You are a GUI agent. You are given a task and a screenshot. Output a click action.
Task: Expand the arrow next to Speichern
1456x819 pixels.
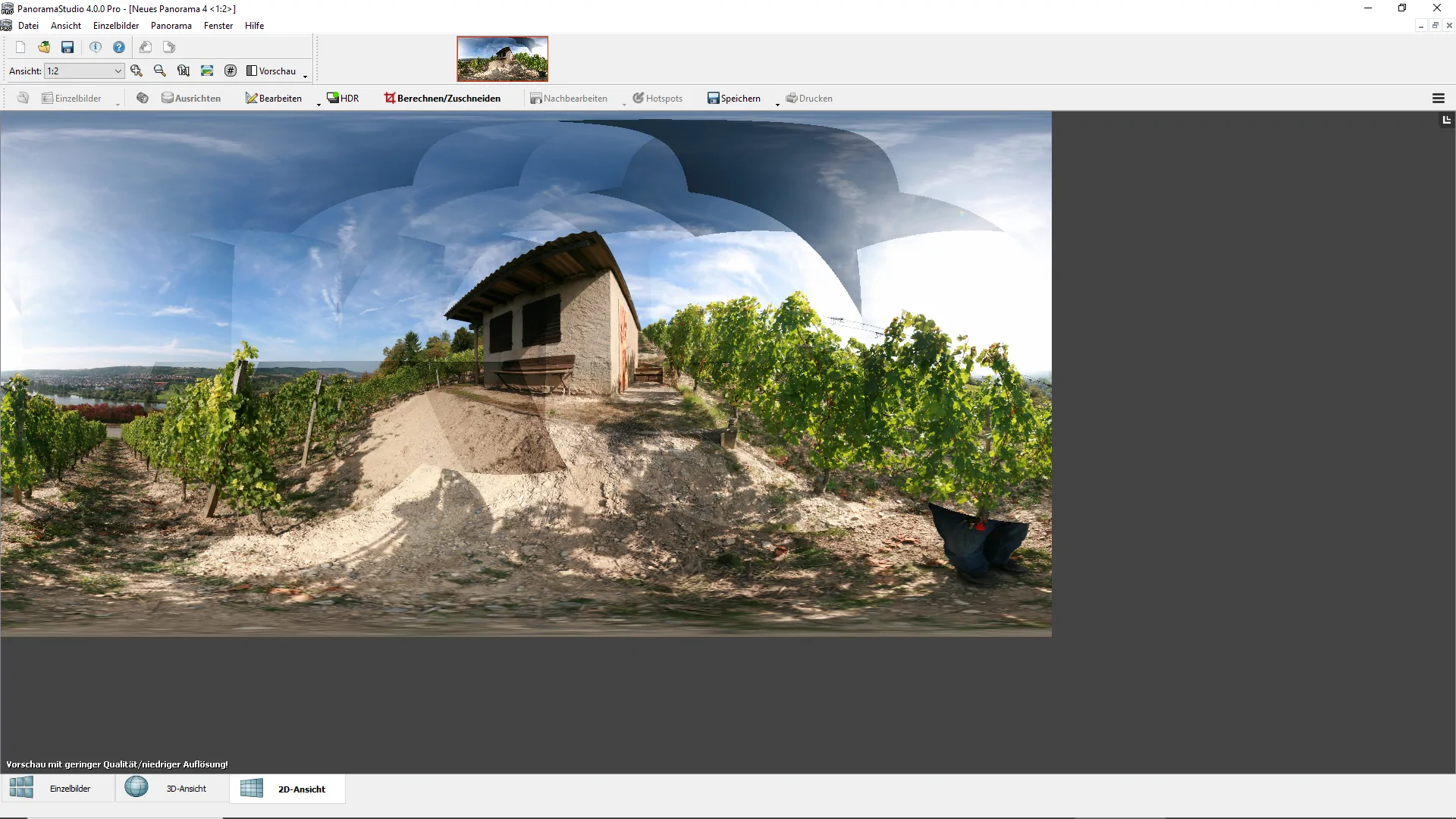click(x=777, y=103)
